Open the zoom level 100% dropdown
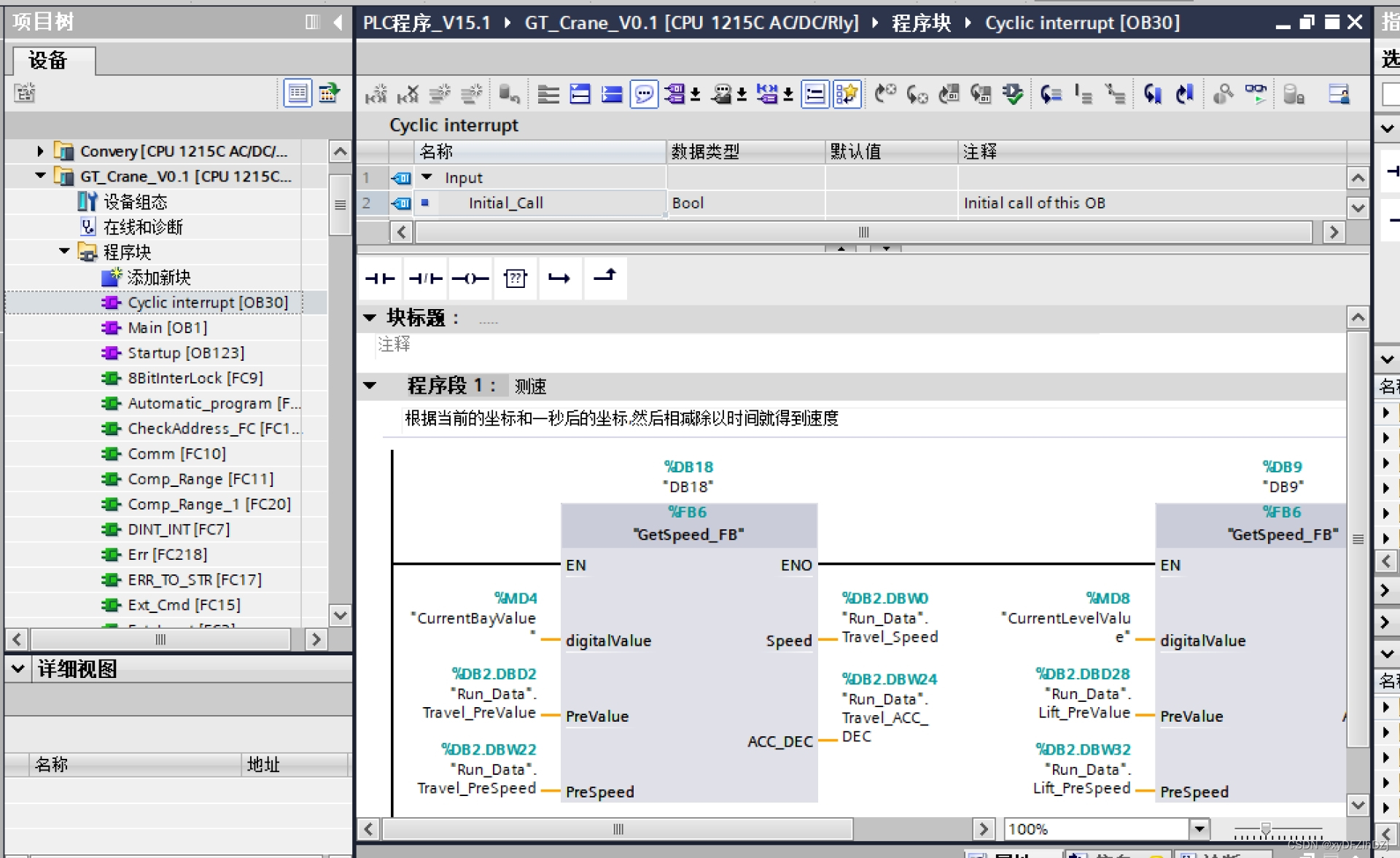This screenshot has width=1400, height=858. 1199,829
